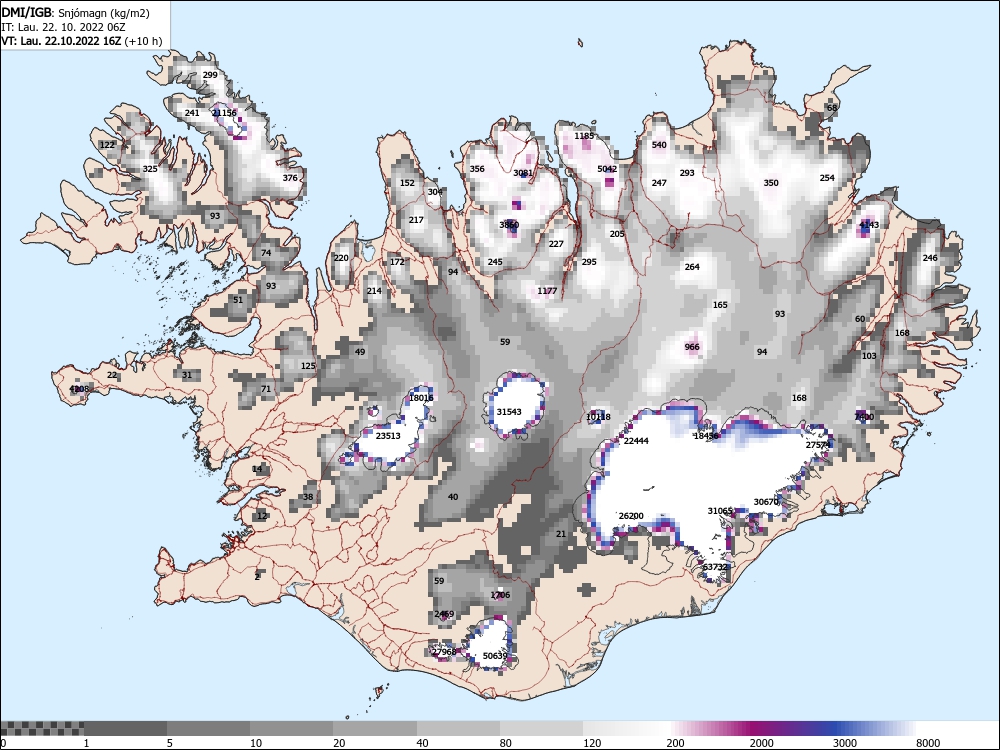Viewport: 1000px width, 750px height.
Task: Click snow value '38' on the map
Action: pyautogui.click(x=308, y=497)
